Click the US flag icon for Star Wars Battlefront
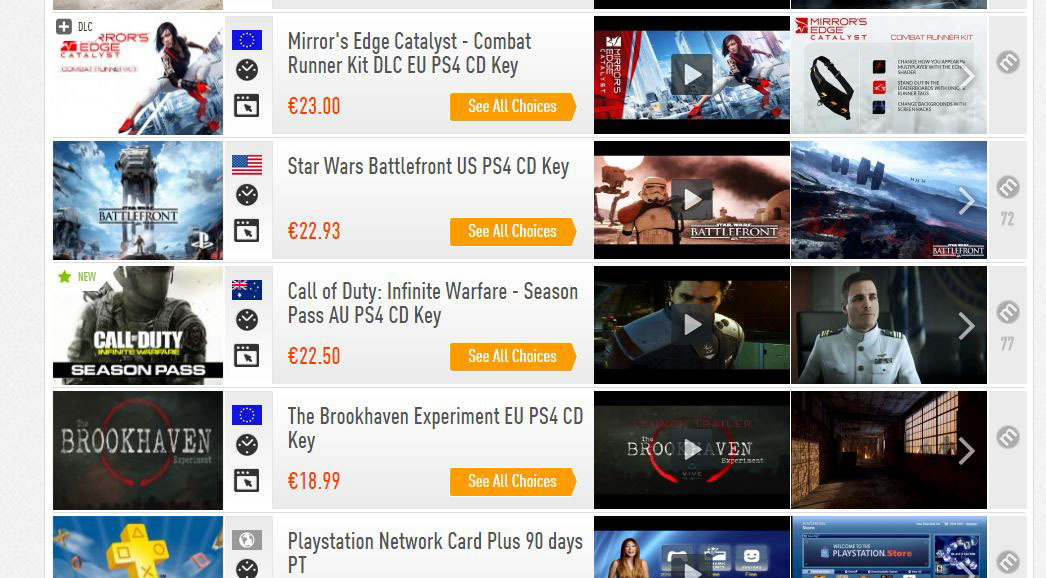This screenshot has height=578, width=1046. (x=247, y=165)
